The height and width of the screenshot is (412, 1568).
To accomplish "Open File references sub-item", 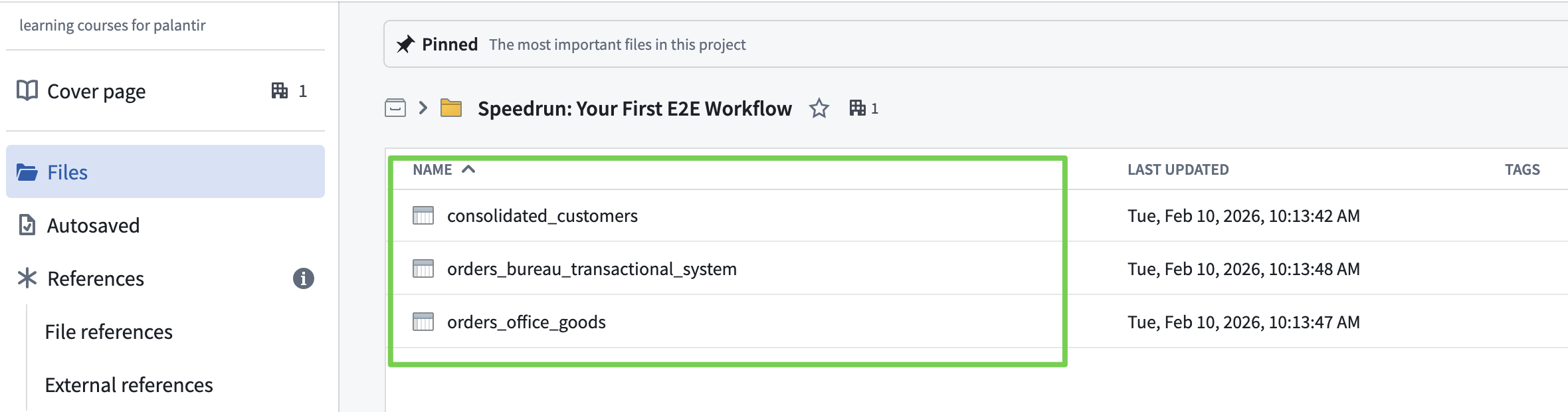I will pyautogui.click(x=109, y=332).
